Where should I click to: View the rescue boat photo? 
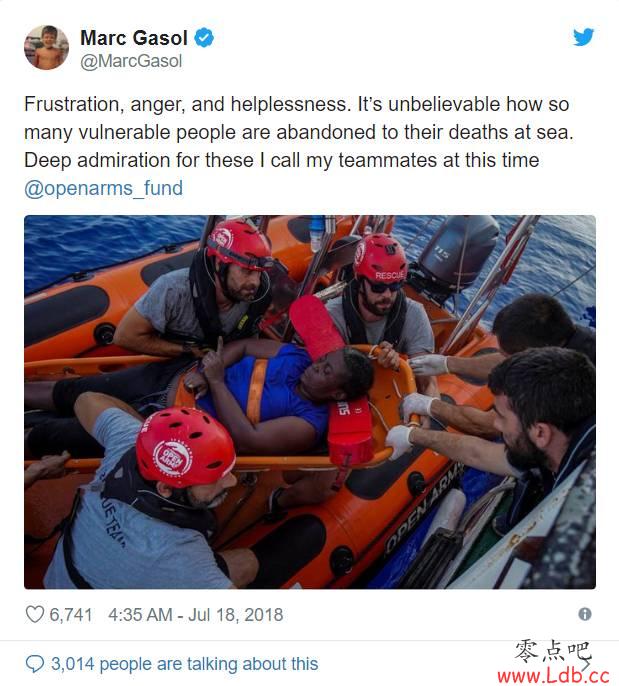[310, 402]
